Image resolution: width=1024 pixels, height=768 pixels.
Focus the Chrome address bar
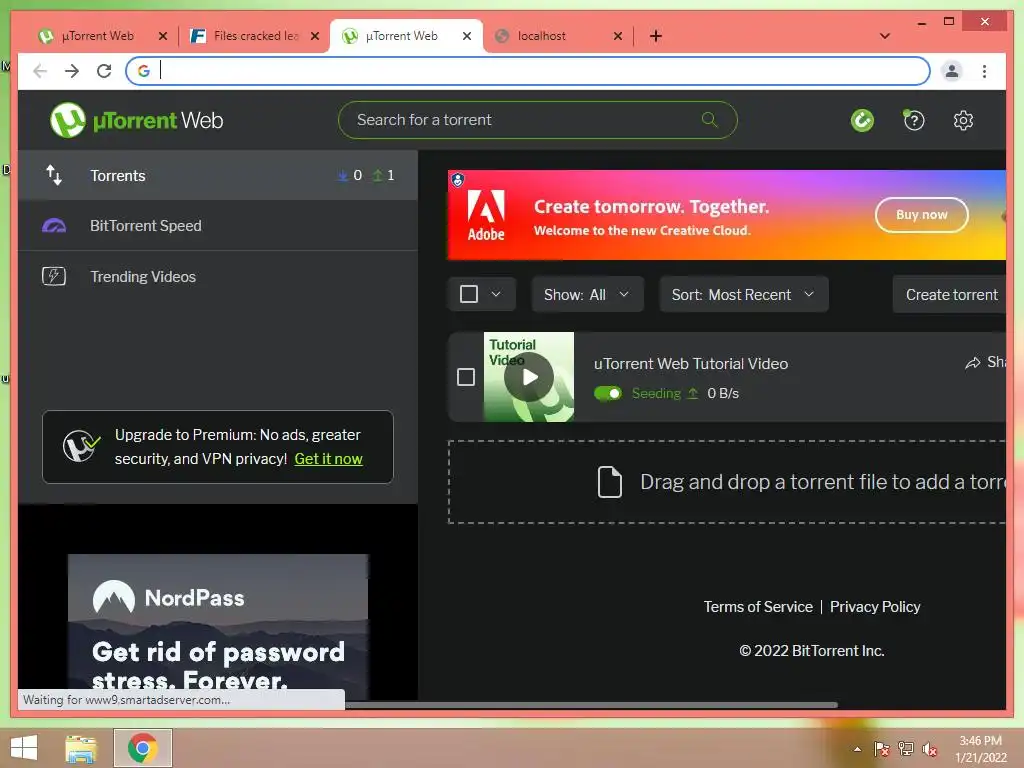pos(528,71)
